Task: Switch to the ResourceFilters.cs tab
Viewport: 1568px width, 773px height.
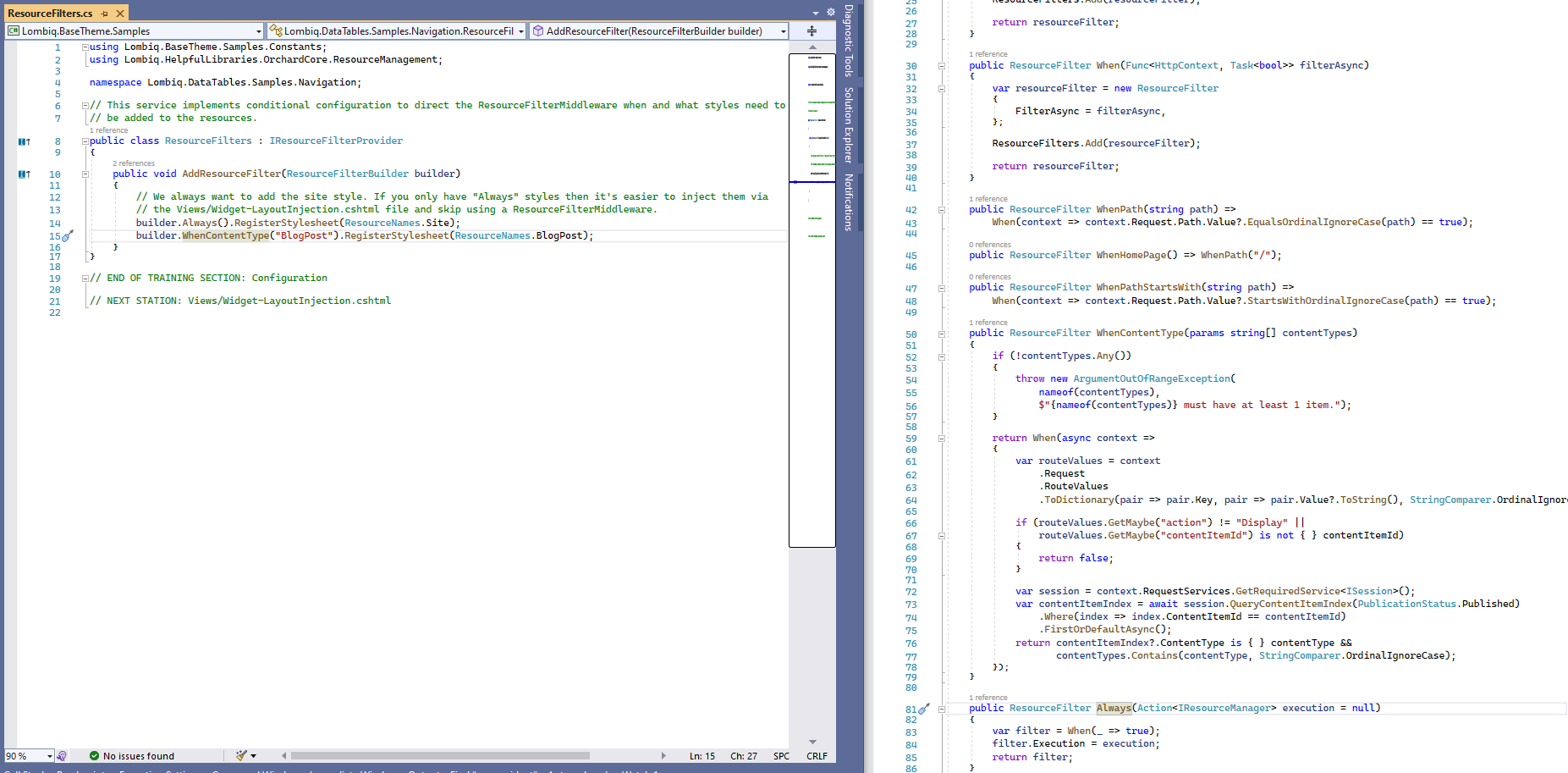Action: coord(50,14)
